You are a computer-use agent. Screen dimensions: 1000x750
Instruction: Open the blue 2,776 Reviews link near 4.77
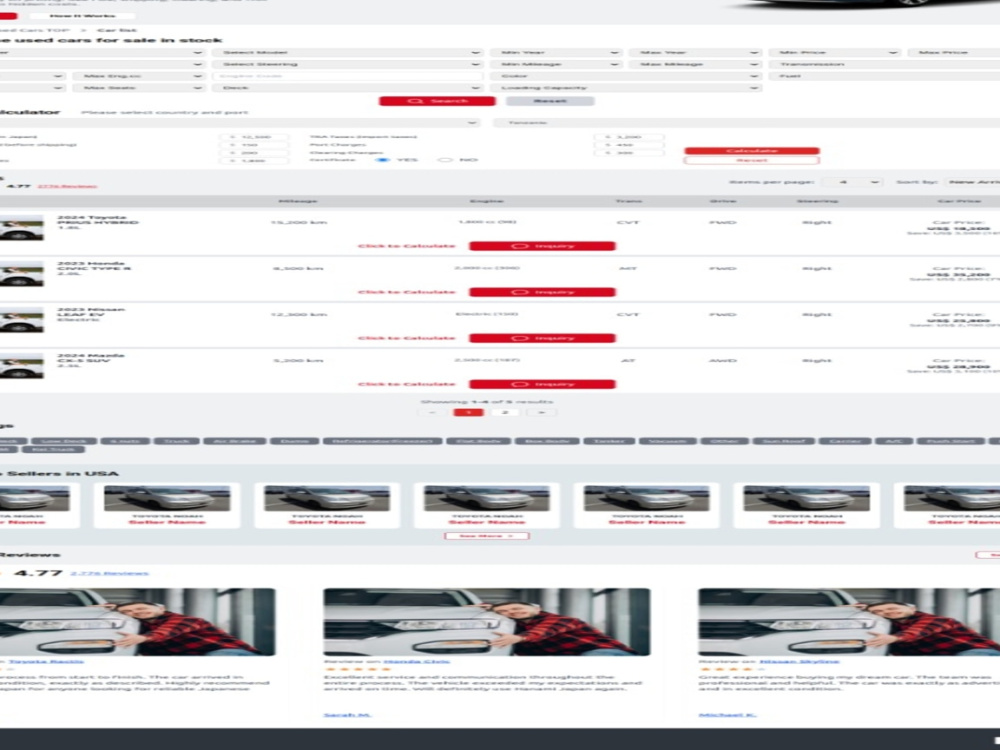tap(109, 573)
